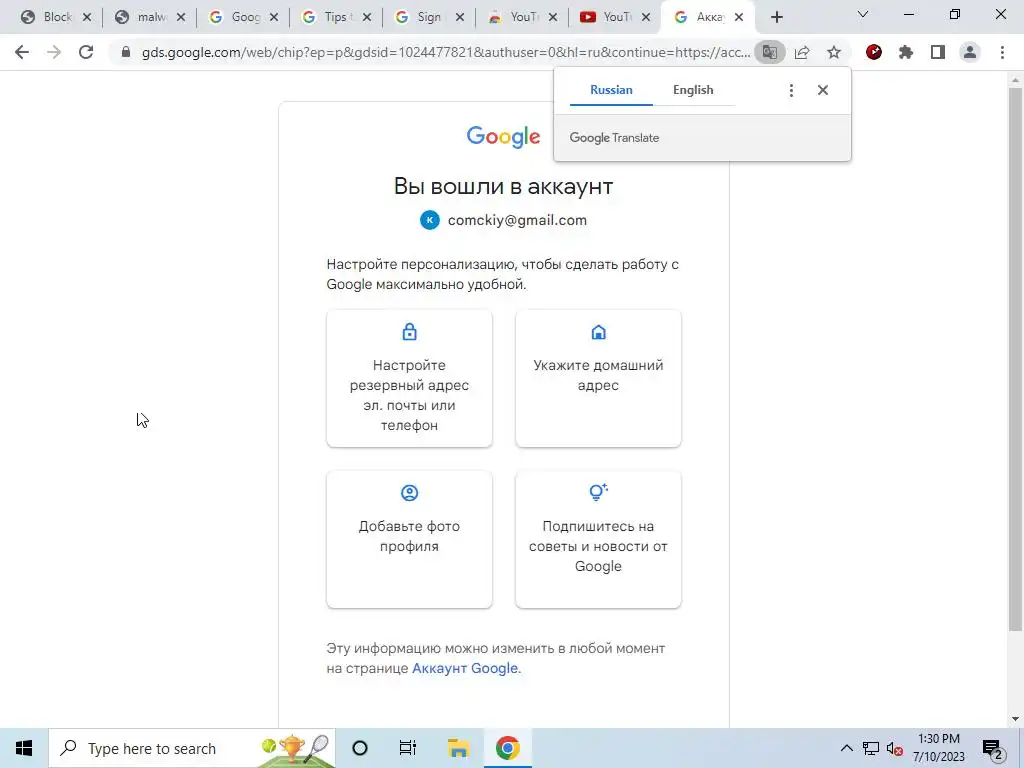1024x768 pixels.
Task: Close the active Аккаунт tab
Action: (x=739, y=18)
